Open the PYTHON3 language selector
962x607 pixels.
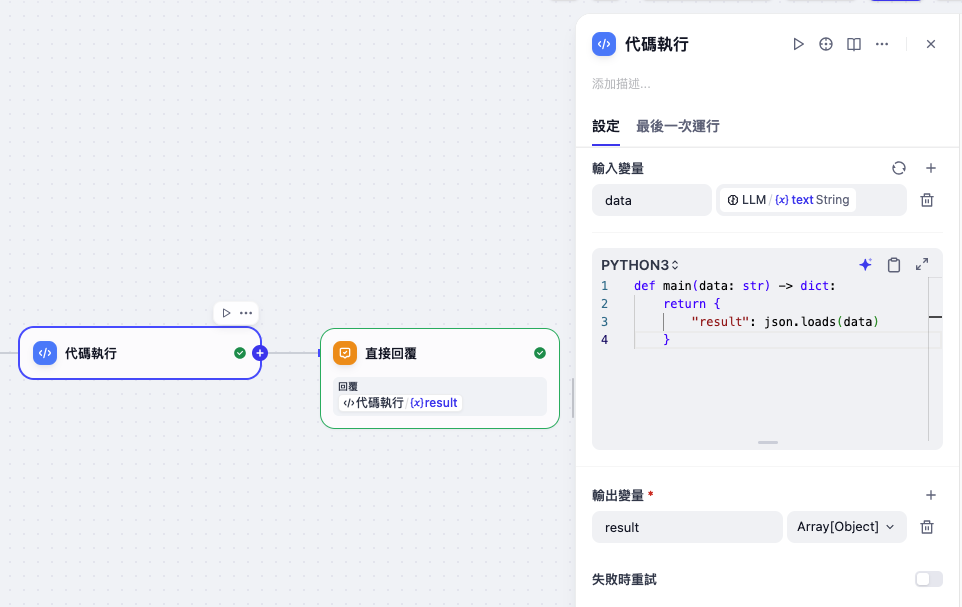(x=640, y=265)
